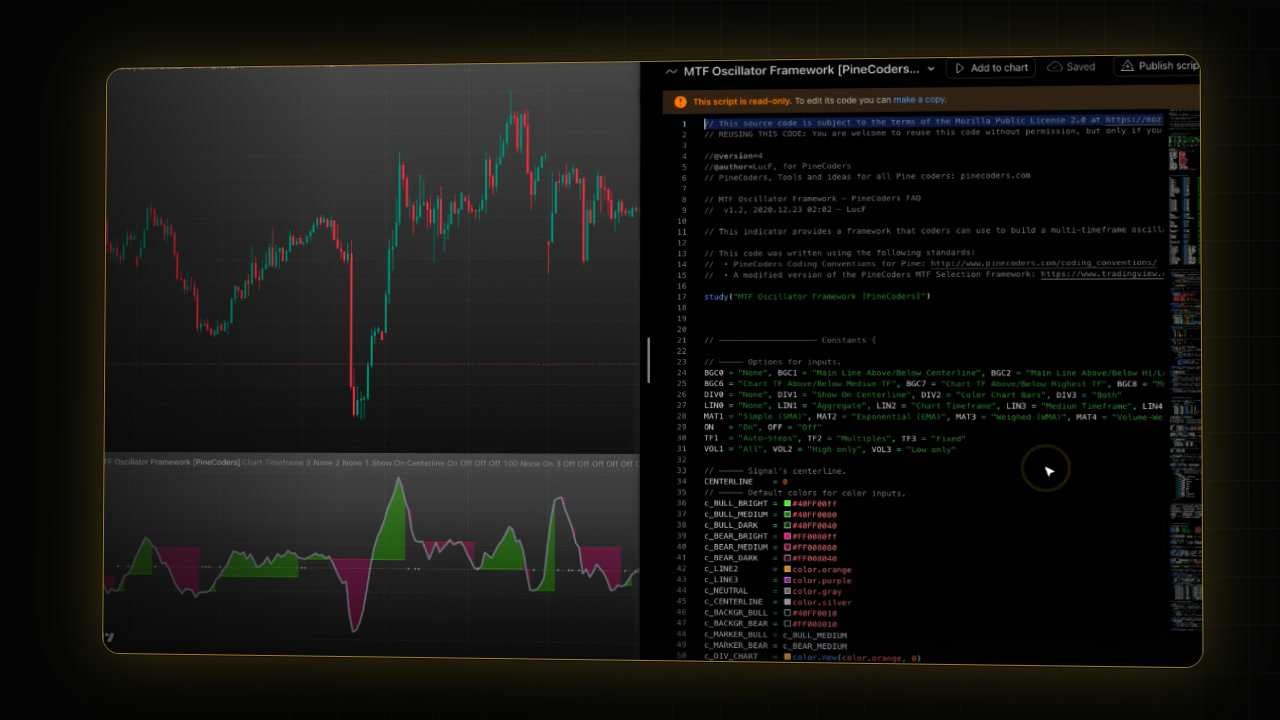Click the TradingView logo at the chart's bottom-left

pos(109,636)
